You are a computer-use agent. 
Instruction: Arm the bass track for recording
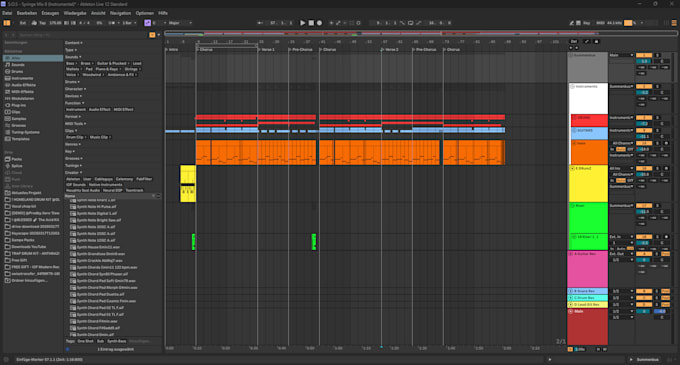[666, 143]
